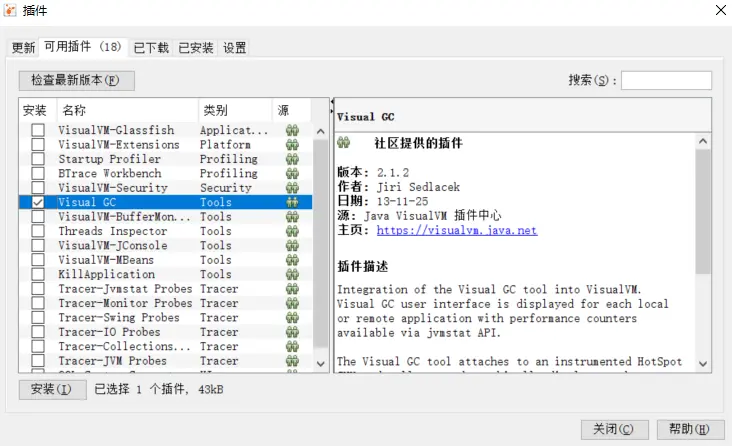Click the plugin window's title bar app icon
The height and width of the screenshot is (446, 732).
(x=10, y=10)
